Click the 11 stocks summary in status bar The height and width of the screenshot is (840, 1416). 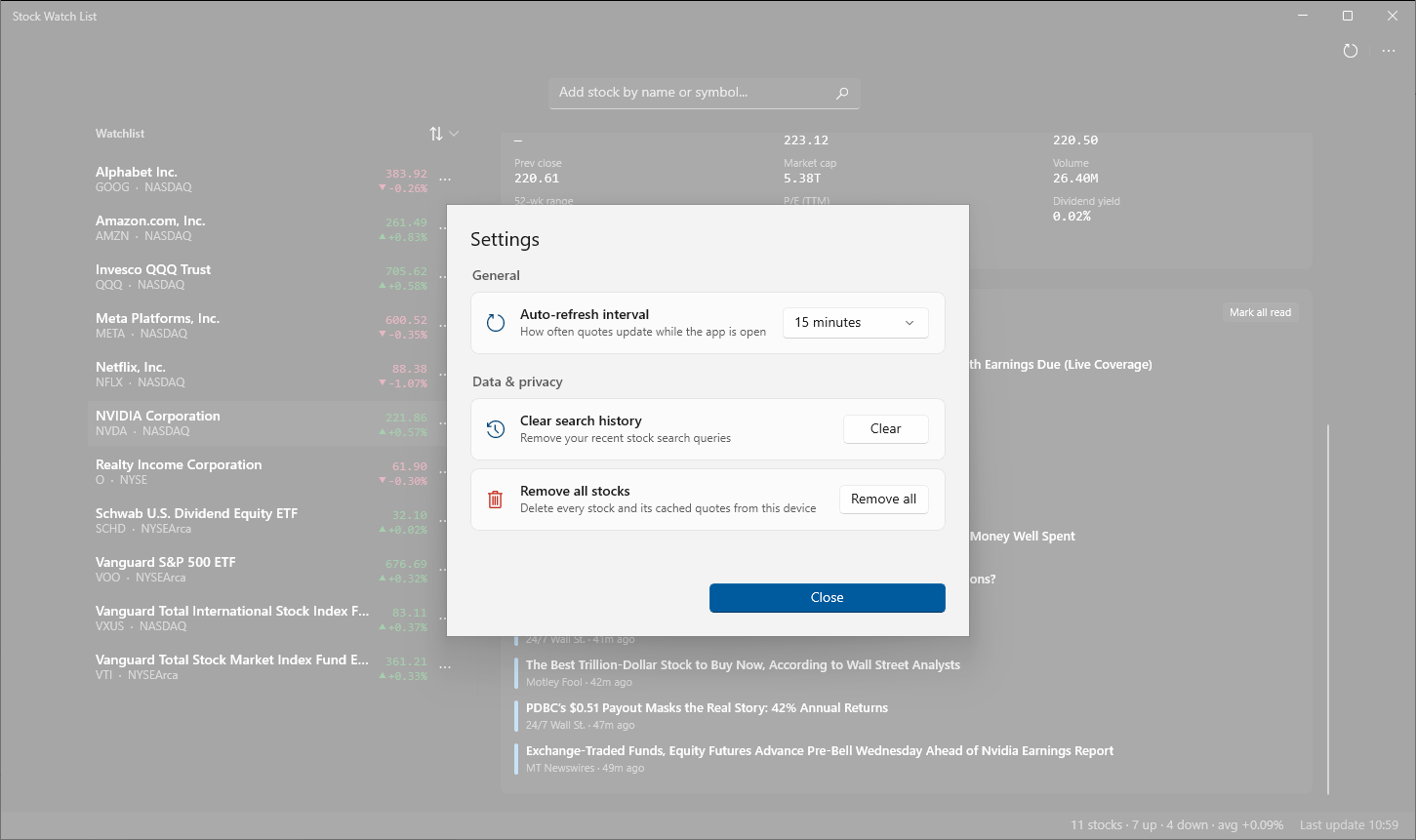pos(1177,825)
